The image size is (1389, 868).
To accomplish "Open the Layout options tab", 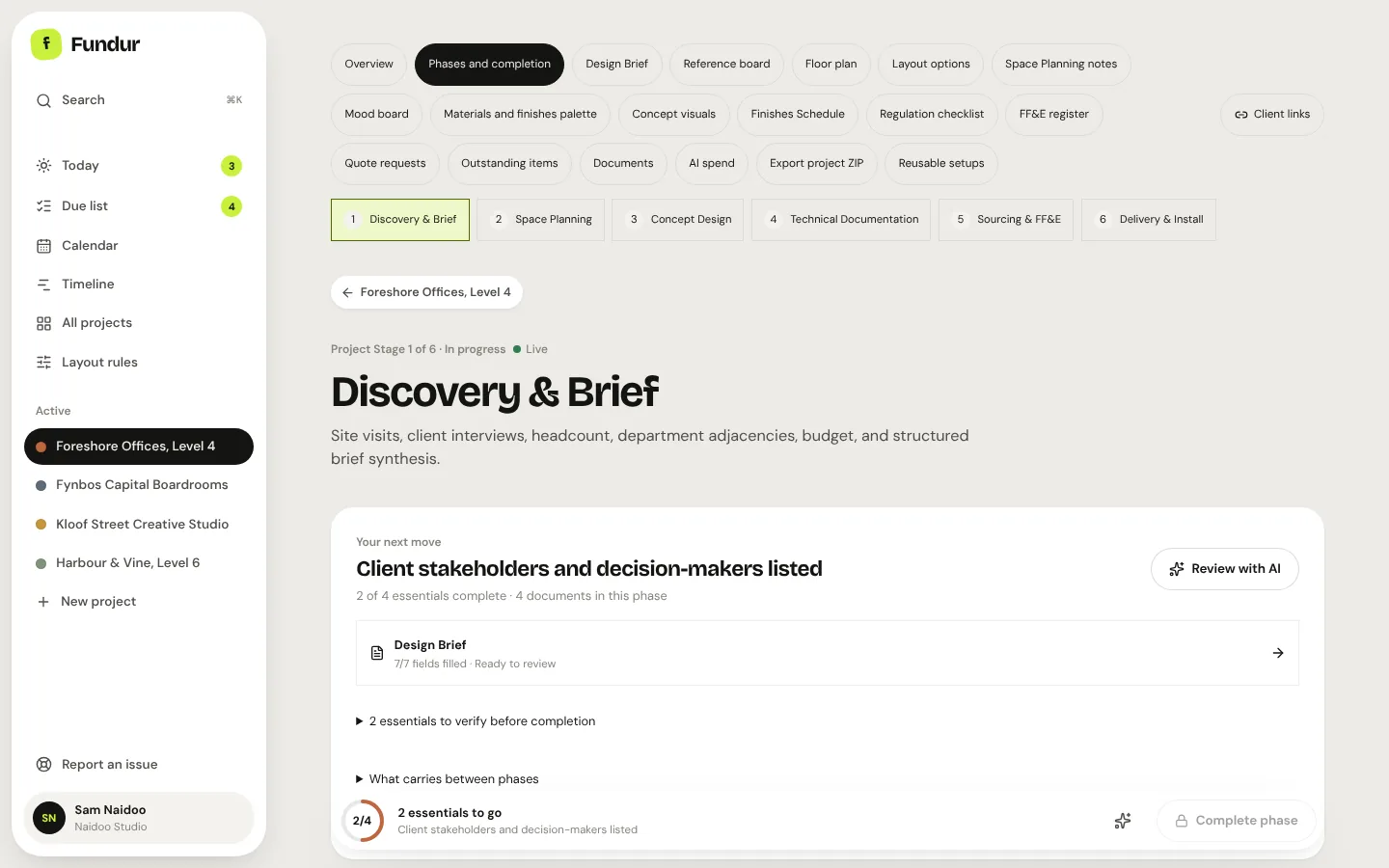I will click(x=931, y=65).
